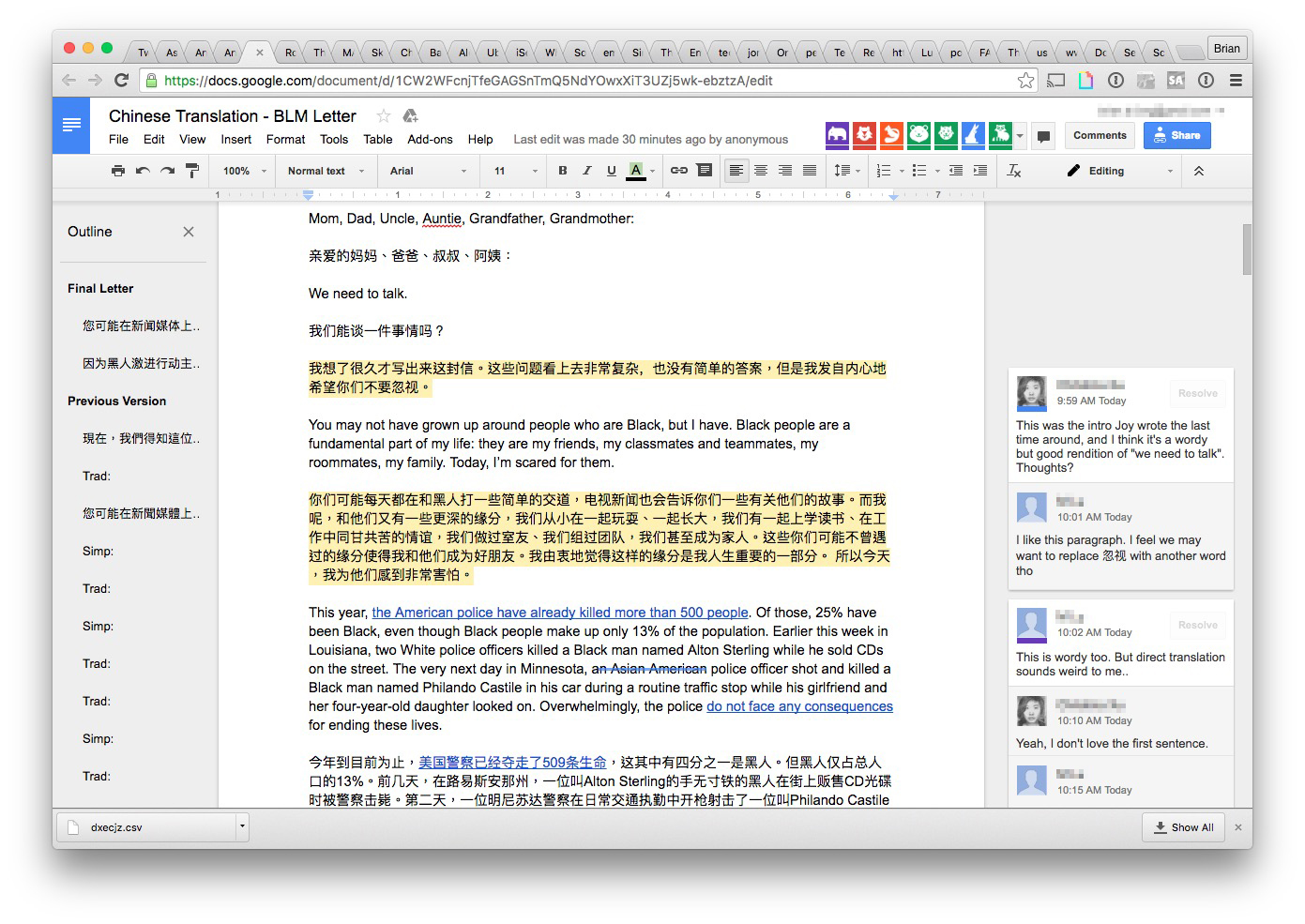The image size is (1305, 924).
Task: Open the Format menu
Action: [x=285, y=139]
